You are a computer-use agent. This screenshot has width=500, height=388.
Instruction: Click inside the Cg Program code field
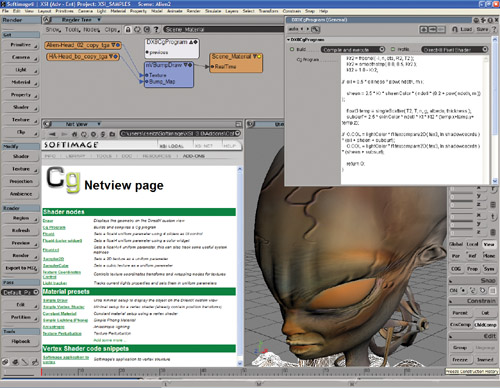coord(412,119)
